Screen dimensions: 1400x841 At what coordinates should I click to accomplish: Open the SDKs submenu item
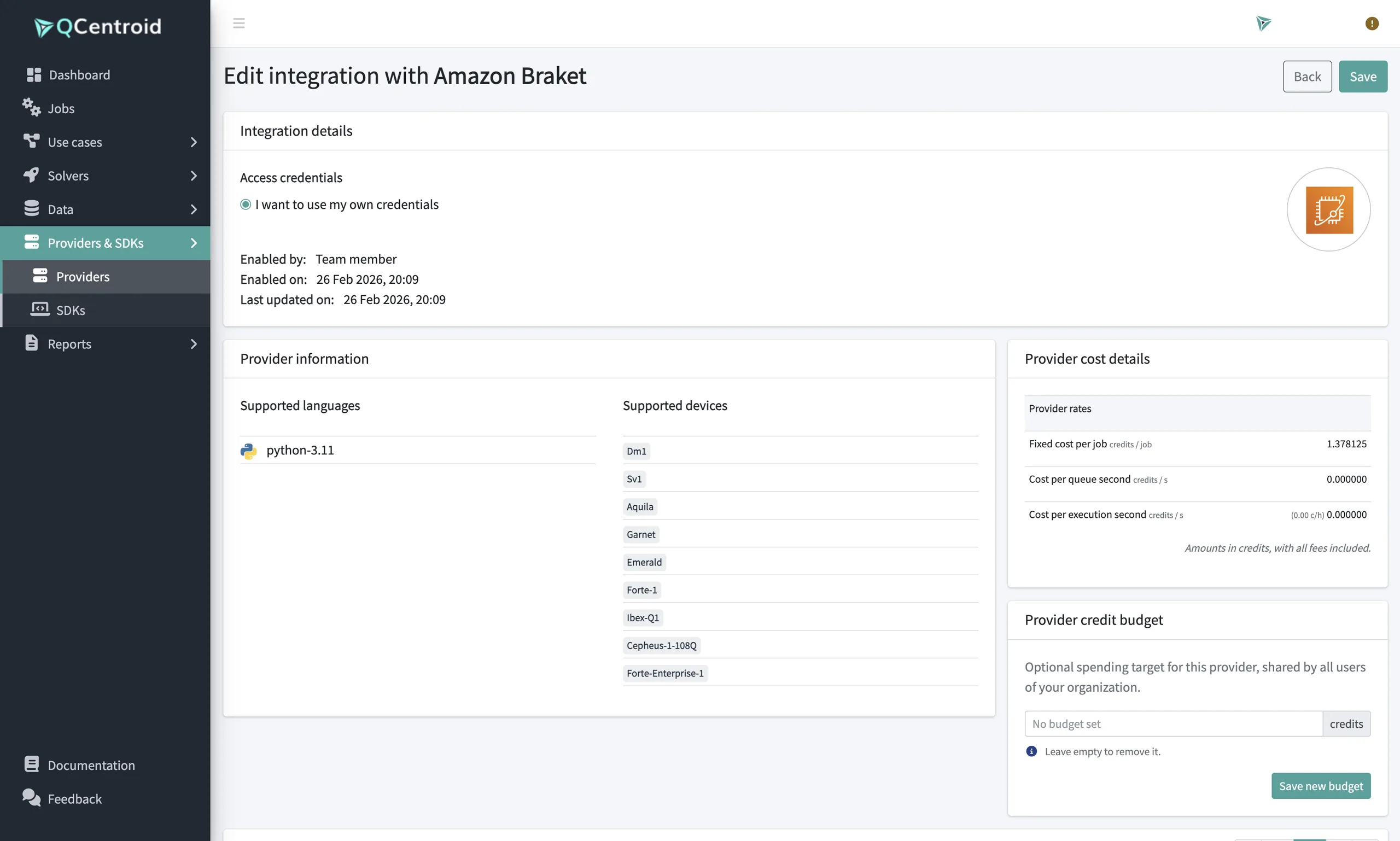107,310
